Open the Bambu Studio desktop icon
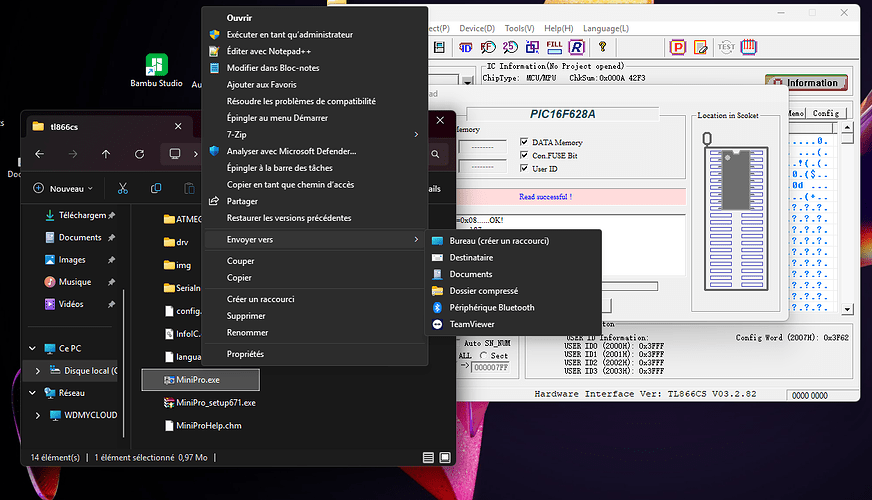 pyautogui.click(x=156, y=71)
